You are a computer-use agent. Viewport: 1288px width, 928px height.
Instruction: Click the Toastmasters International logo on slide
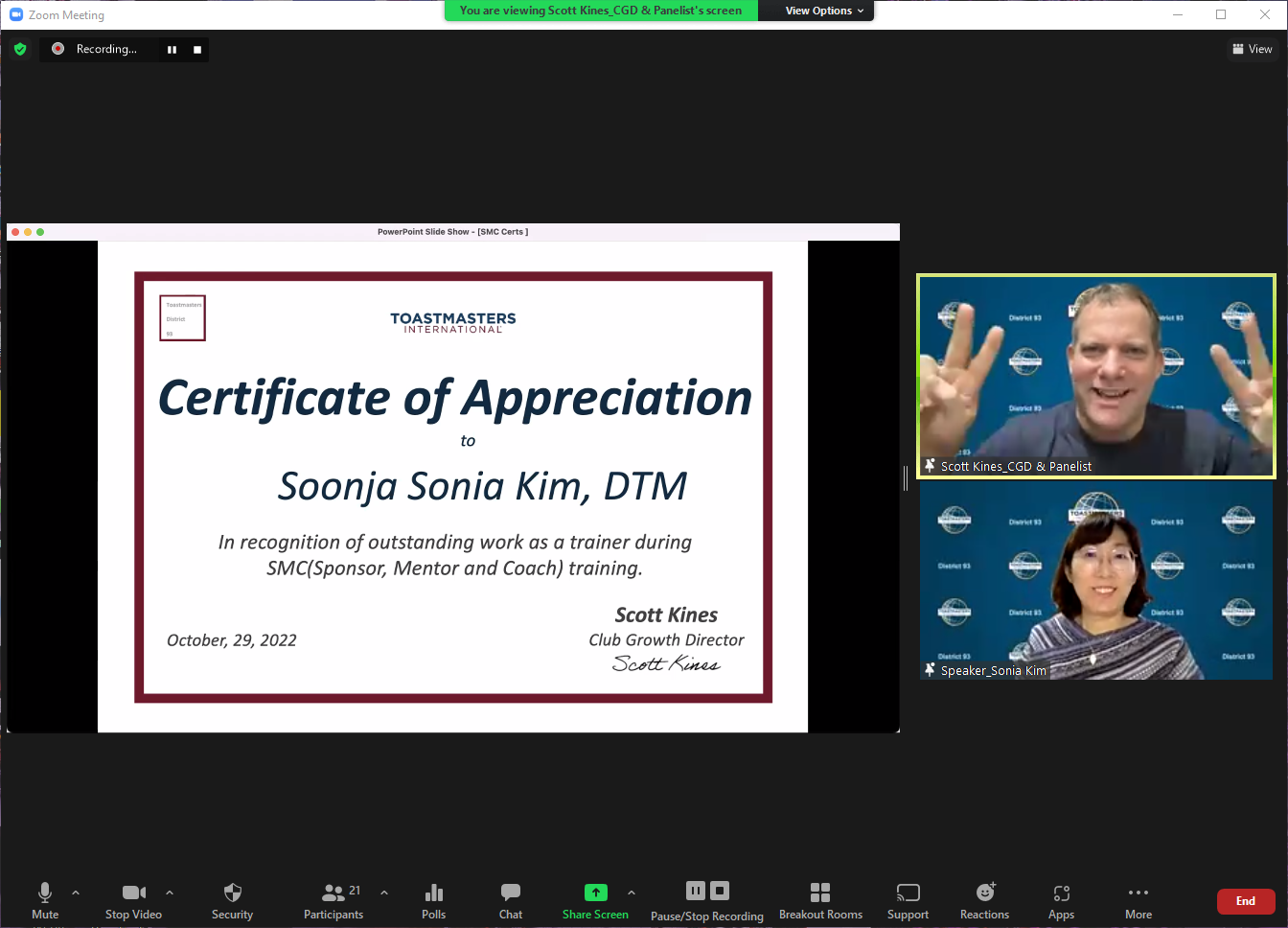point(453,323)
